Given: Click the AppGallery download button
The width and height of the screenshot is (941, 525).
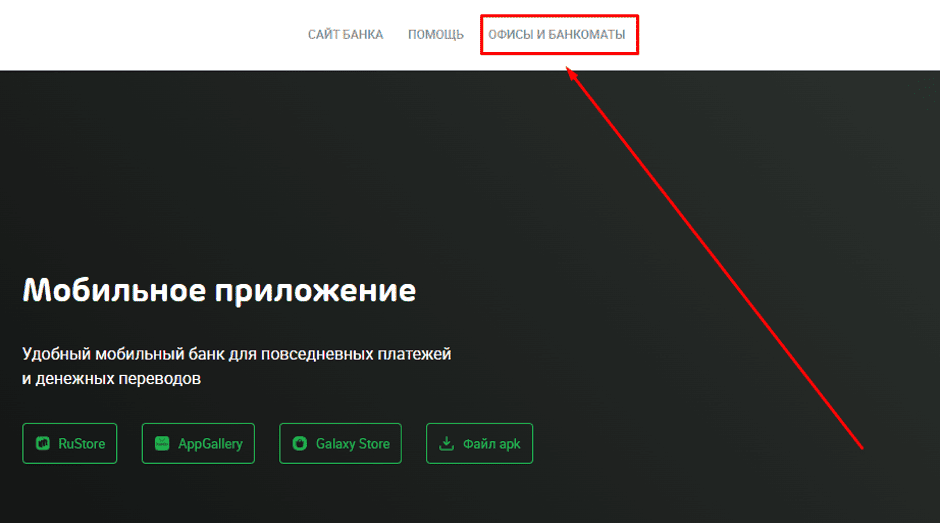Looking at the screenshot, I should [x=198, y=443].
